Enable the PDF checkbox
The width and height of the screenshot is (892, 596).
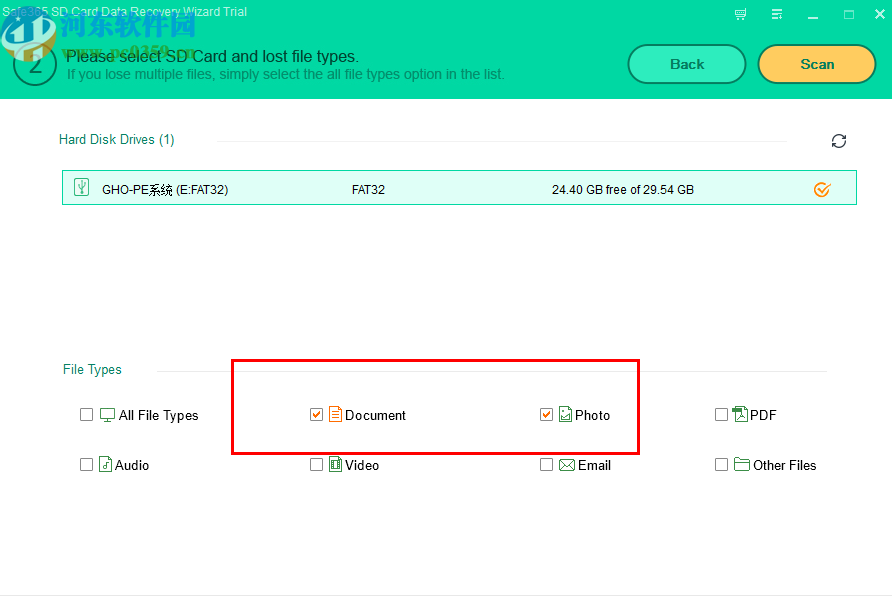[x=721, y=414]
